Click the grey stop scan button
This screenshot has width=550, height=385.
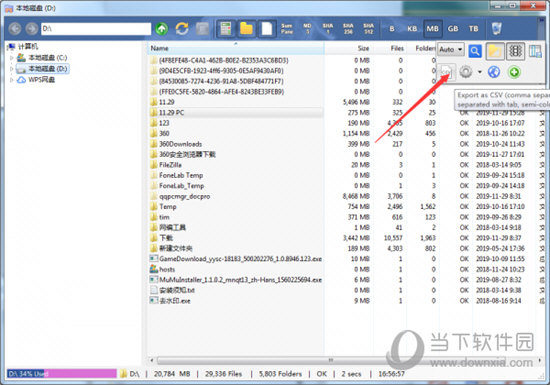click(202, 29)
